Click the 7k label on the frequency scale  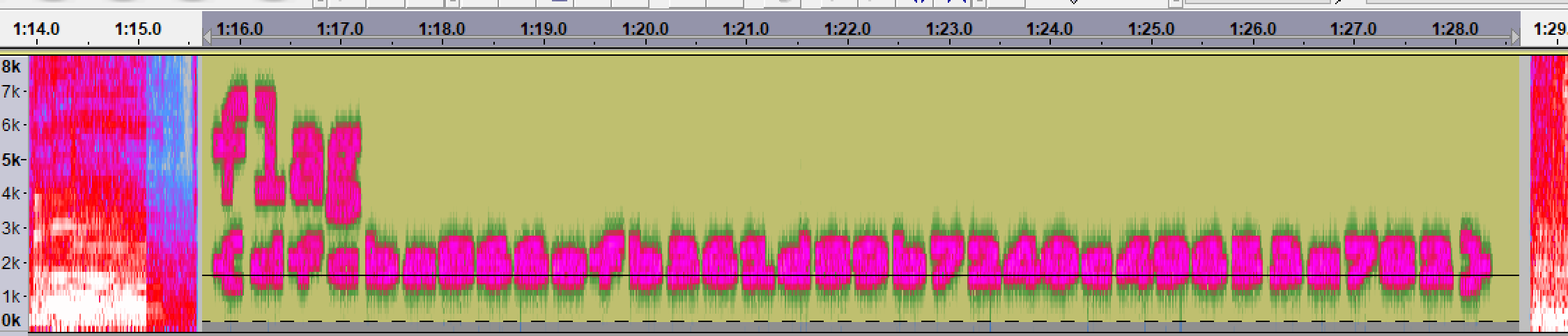pyautogui.click(x=11, y=91)
